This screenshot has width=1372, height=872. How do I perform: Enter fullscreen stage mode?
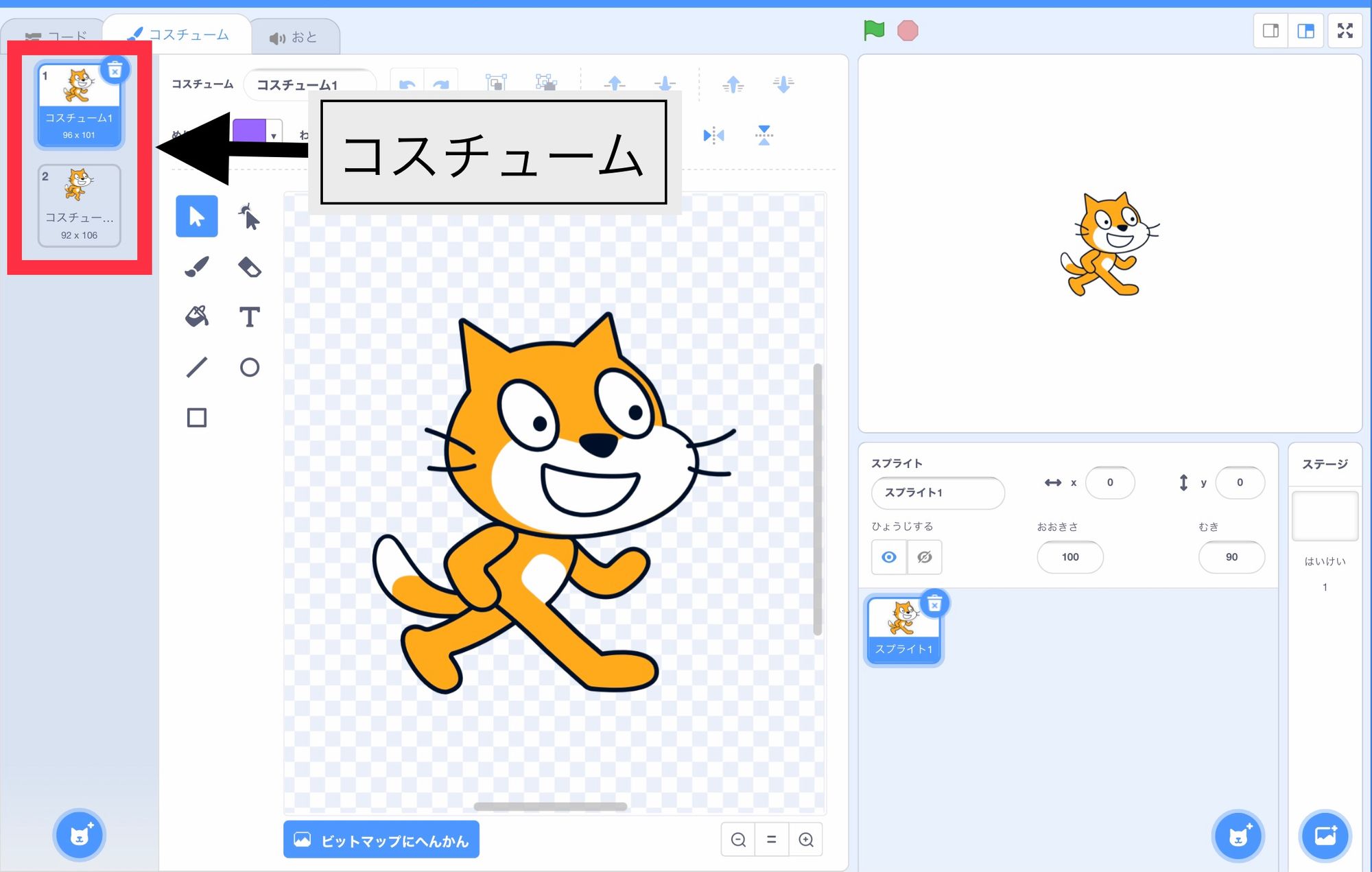1345,30
